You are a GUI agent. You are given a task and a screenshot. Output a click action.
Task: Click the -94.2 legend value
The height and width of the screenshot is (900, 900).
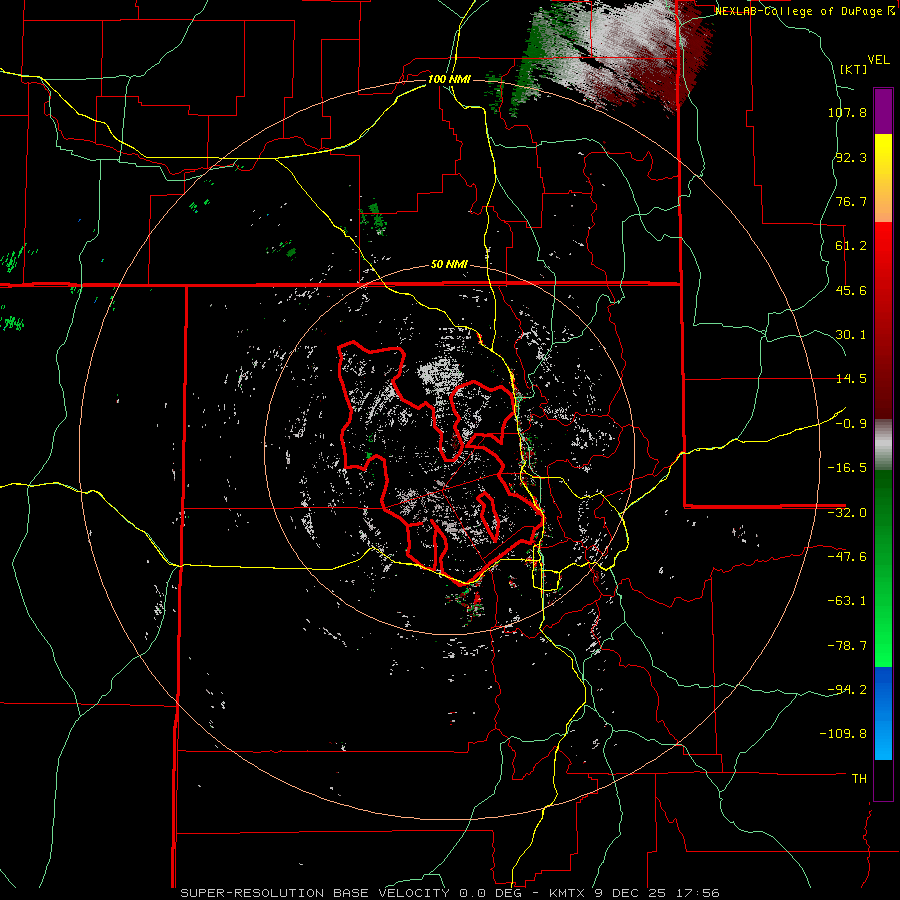pyautogui.click(x=847, y=690)
